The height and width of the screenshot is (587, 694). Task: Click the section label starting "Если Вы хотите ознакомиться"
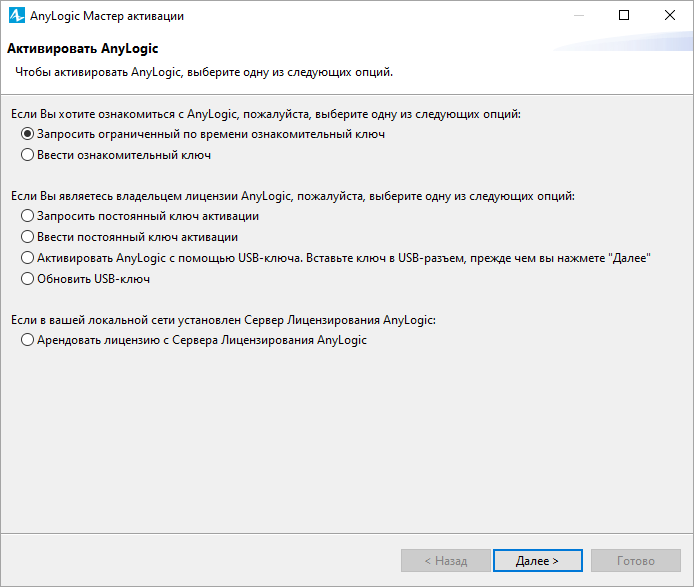266,114
